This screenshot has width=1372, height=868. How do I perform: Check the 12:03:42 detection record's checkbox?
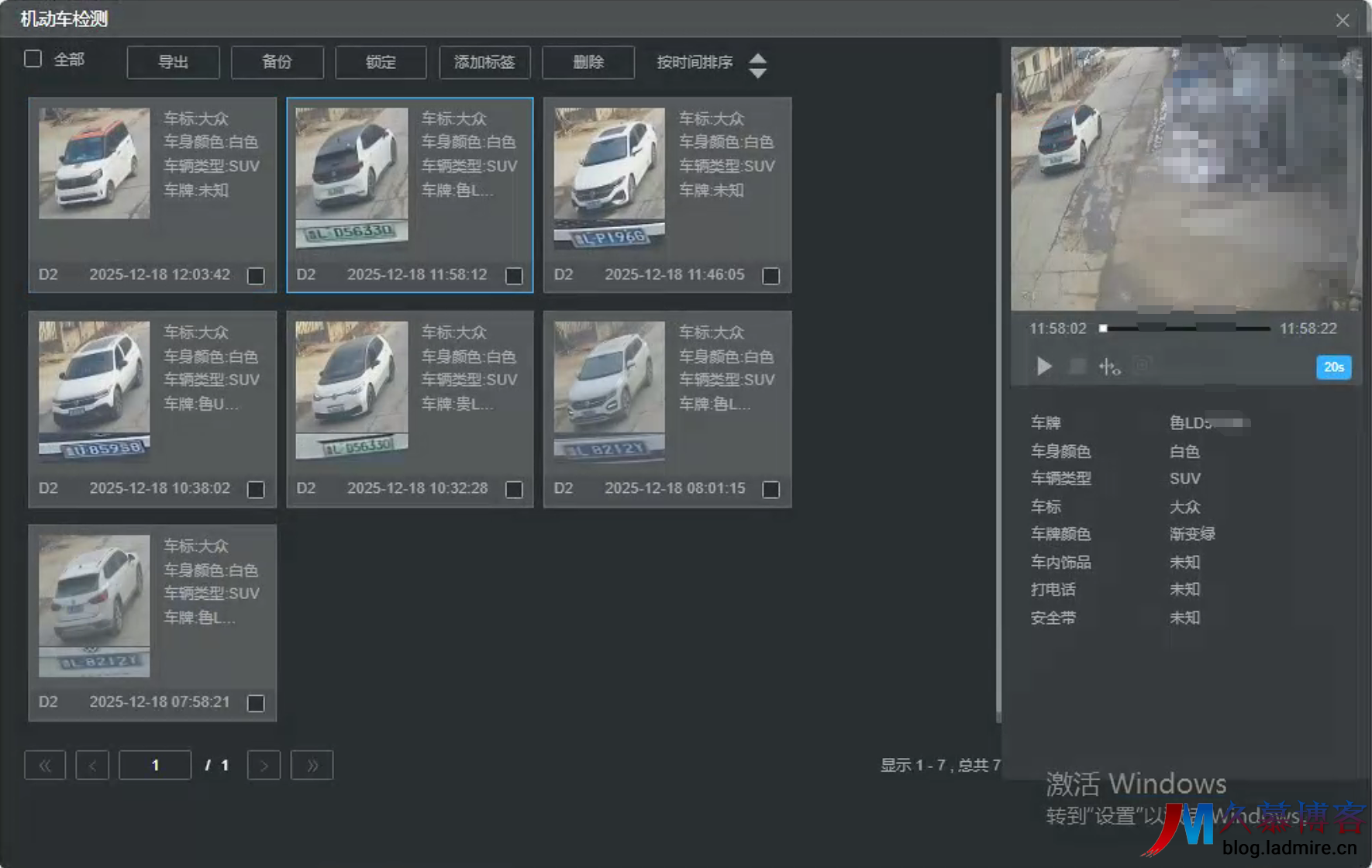tap(257, 275)
